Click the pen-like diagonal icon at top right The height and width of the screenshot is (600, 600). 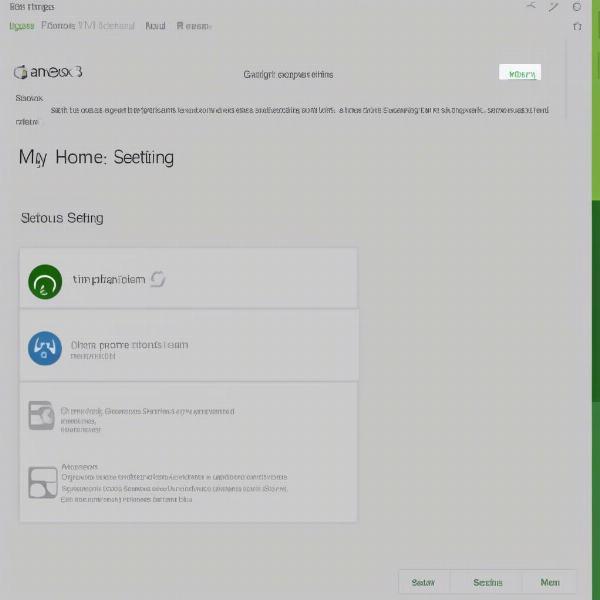(x=553, y=7)
